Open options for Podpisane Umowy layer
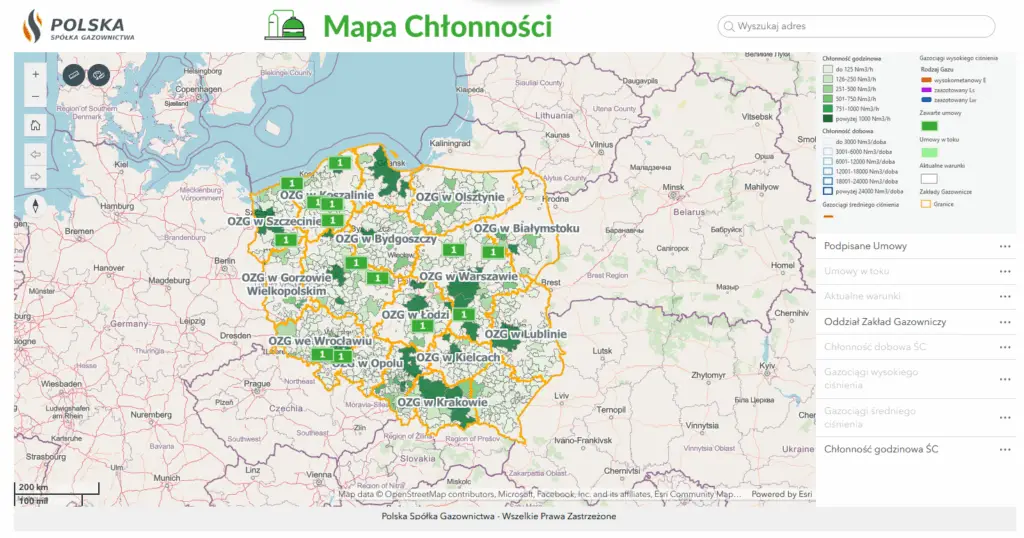This screenshot has height=538, width=1024. [1005, 246]
